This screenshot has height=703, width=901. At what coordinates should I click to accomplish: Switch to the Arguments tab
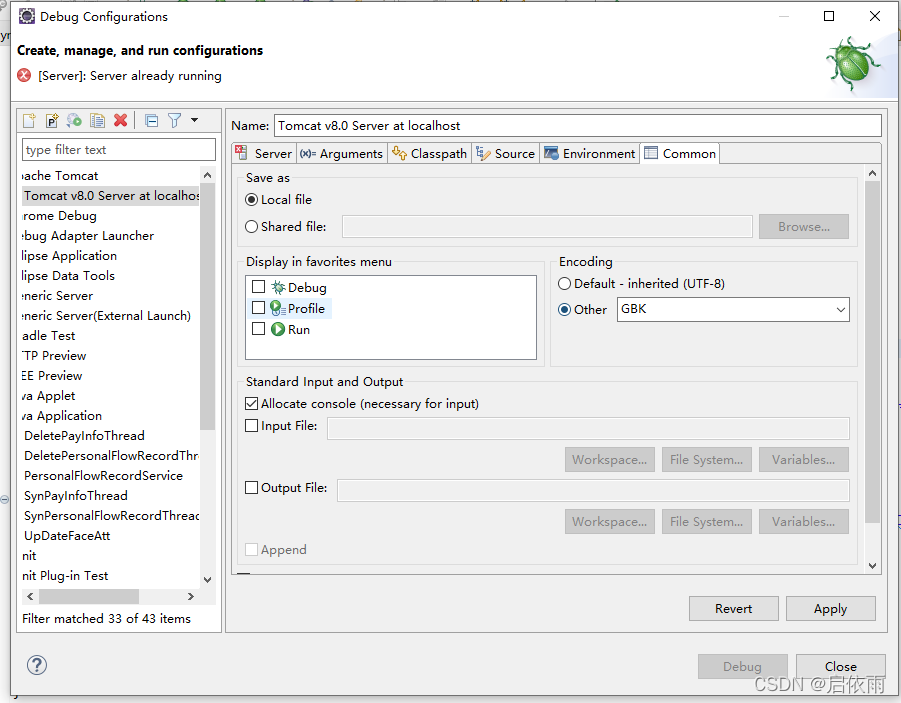(x=341, y=153)
